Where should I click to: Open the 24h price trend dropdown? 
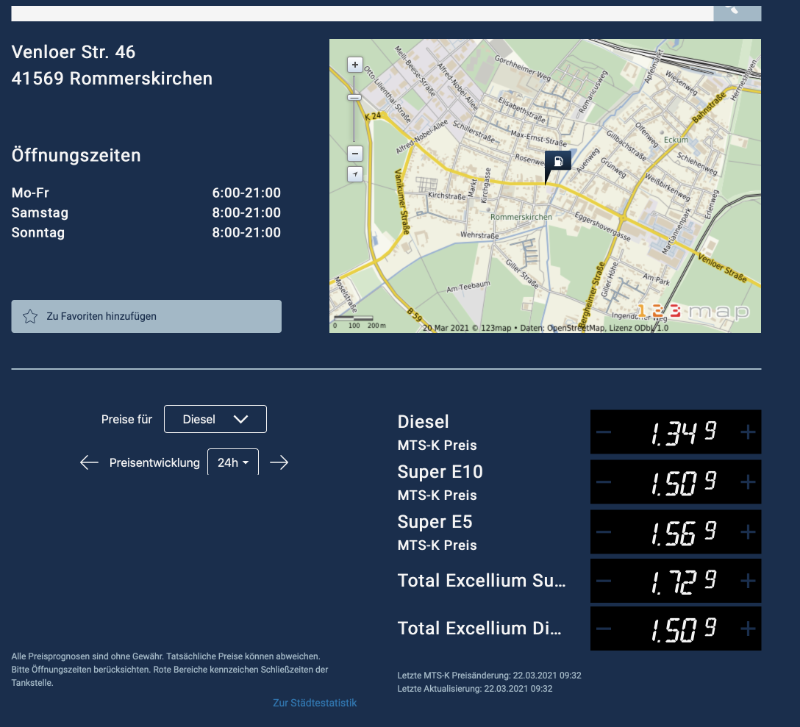(232, 462)
